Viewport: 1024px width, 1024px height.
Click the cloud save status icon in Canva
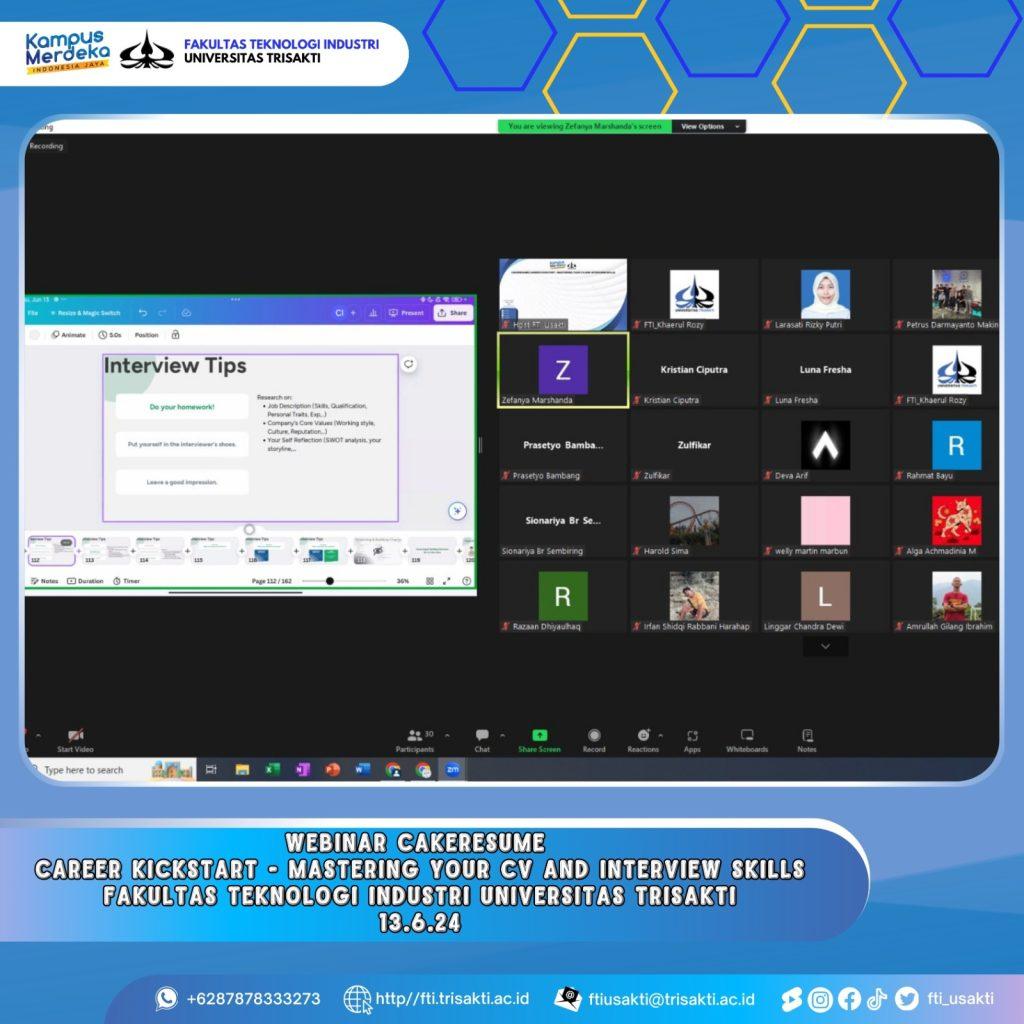click(x=186, y=313)
